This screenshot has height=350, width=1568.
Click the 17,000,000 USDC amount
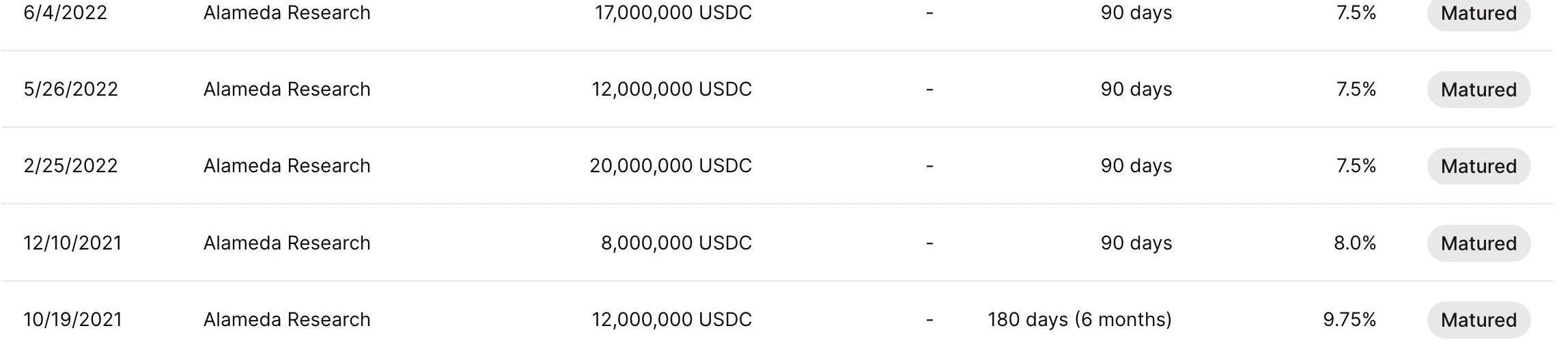(x=673, y=13)
